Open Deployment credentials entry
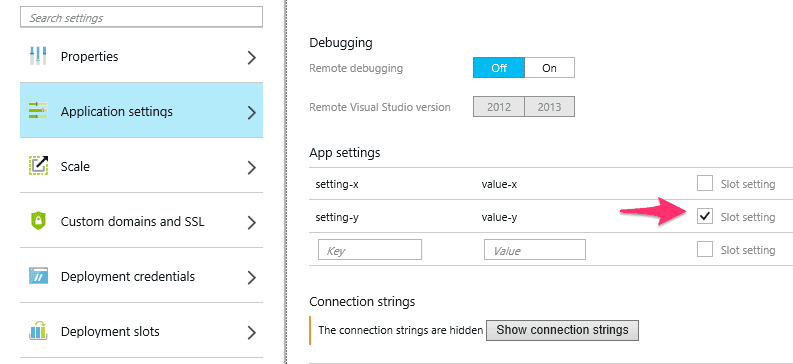Screen dimensions: 793x364 [142, 276]
